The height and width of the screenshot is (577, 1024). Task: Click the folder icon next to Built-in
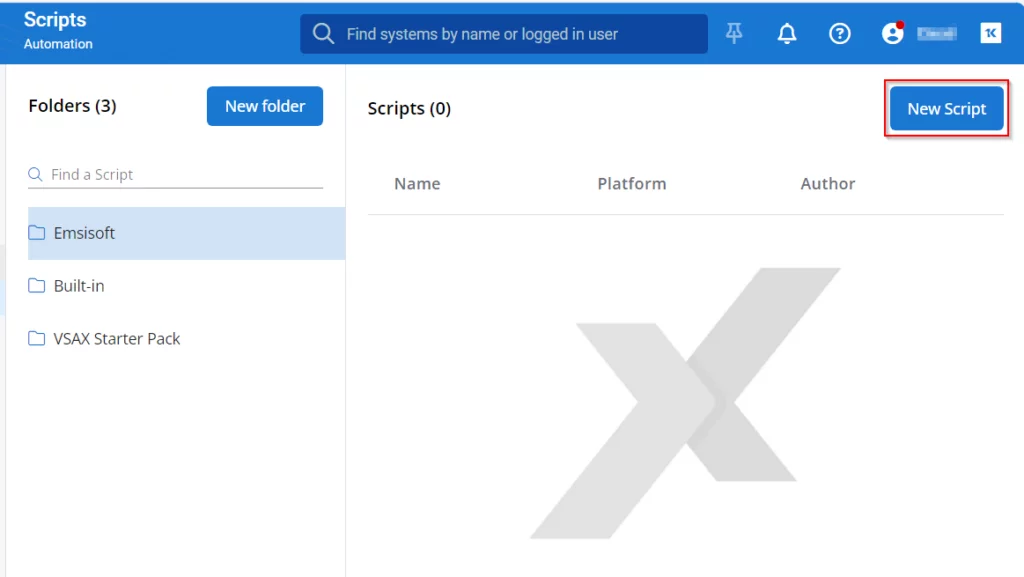[37, 286]
